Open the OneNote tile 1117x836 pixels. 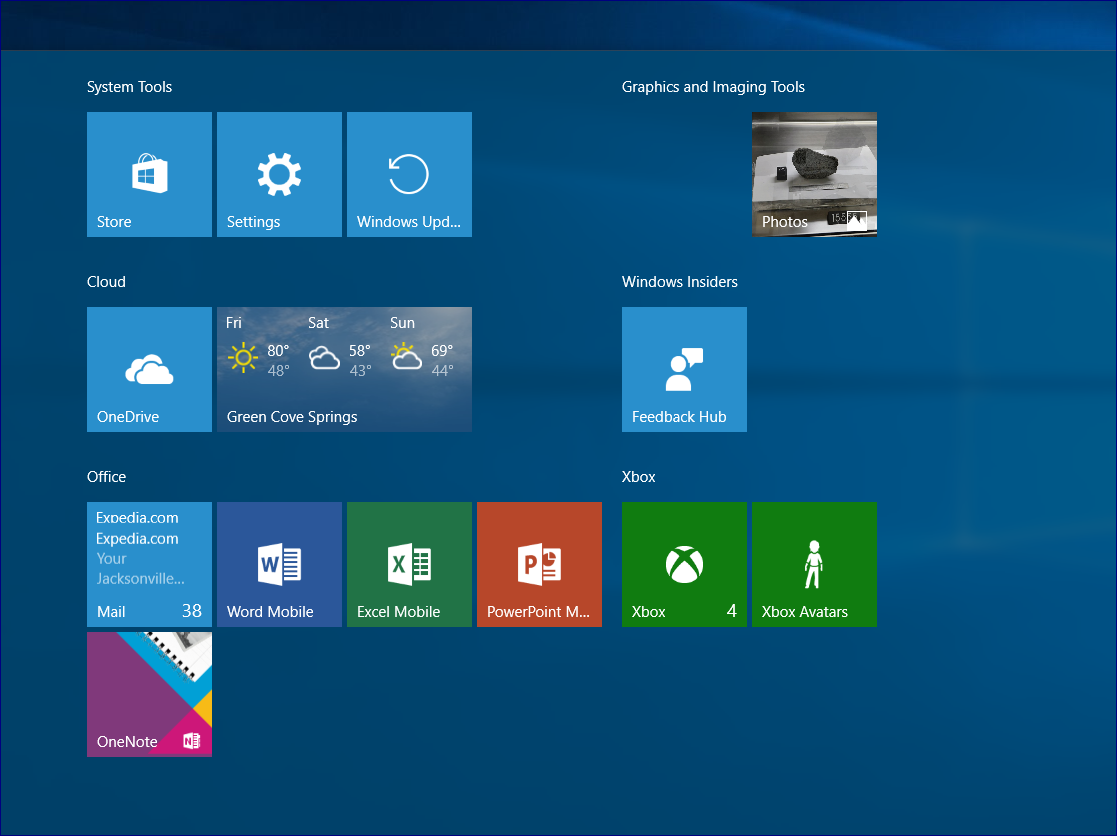[149, 694]
